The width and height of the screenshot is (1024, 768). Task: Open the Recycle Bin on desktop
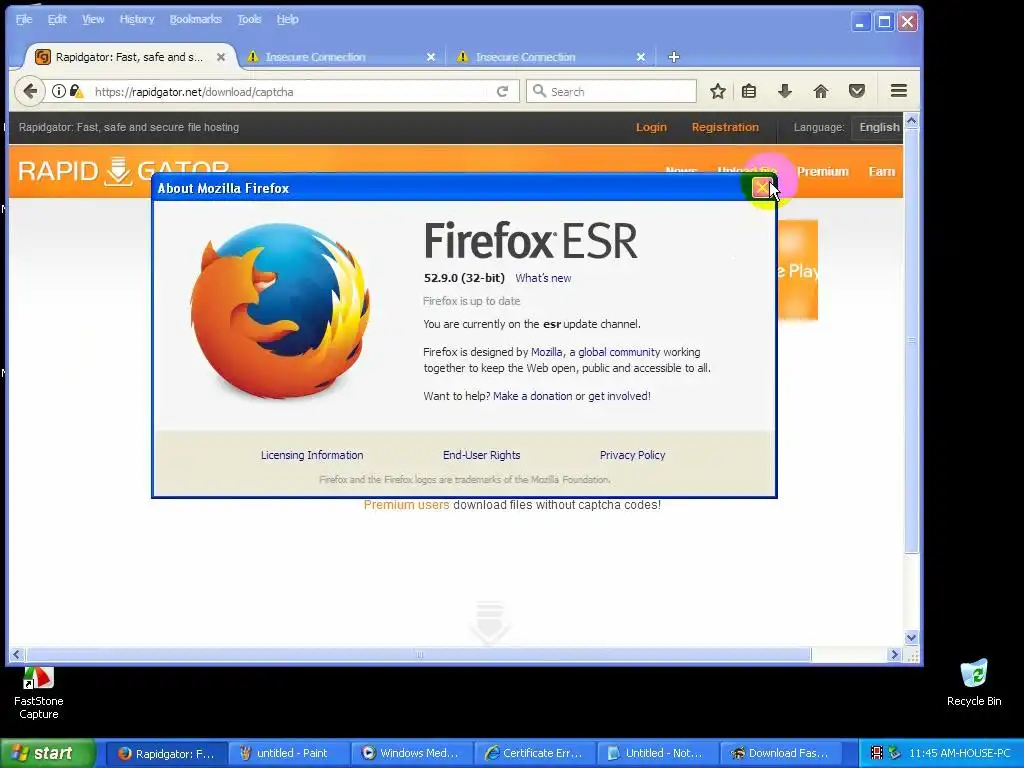pos(974,683)
